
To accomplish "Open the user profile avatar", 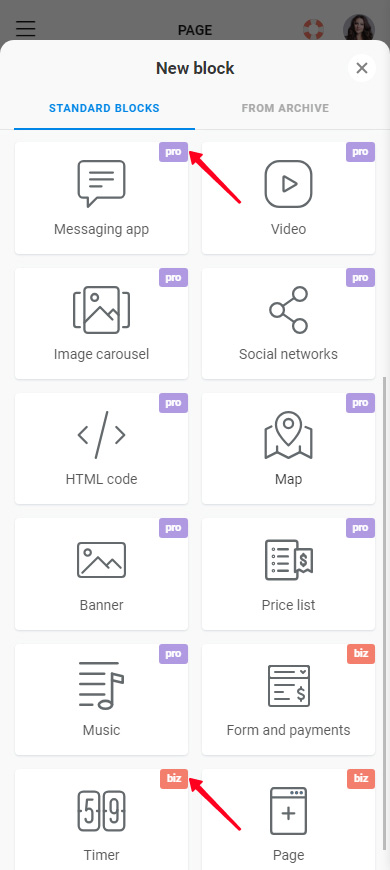I will [359, 28].
